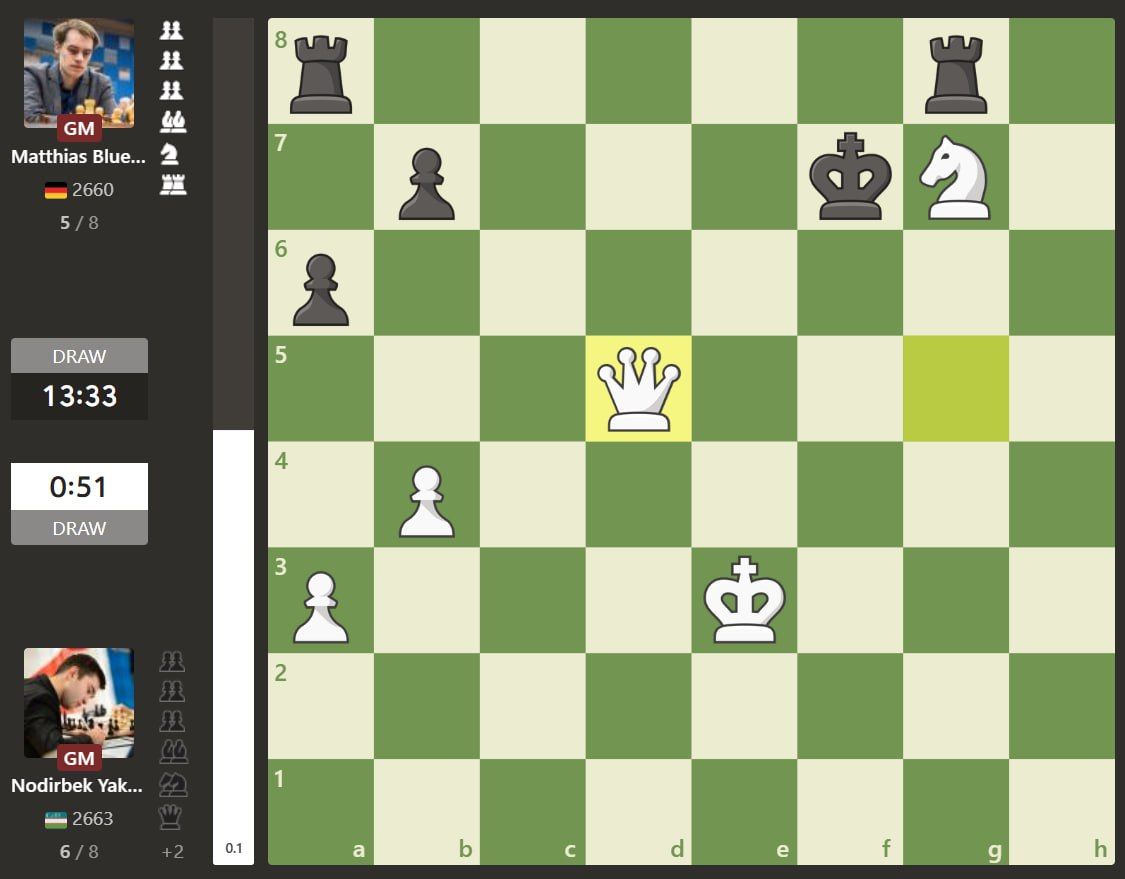Screen dimensions: 1125x879
Task: Click the +2 material advantage indicator
Action: (172, 852)
